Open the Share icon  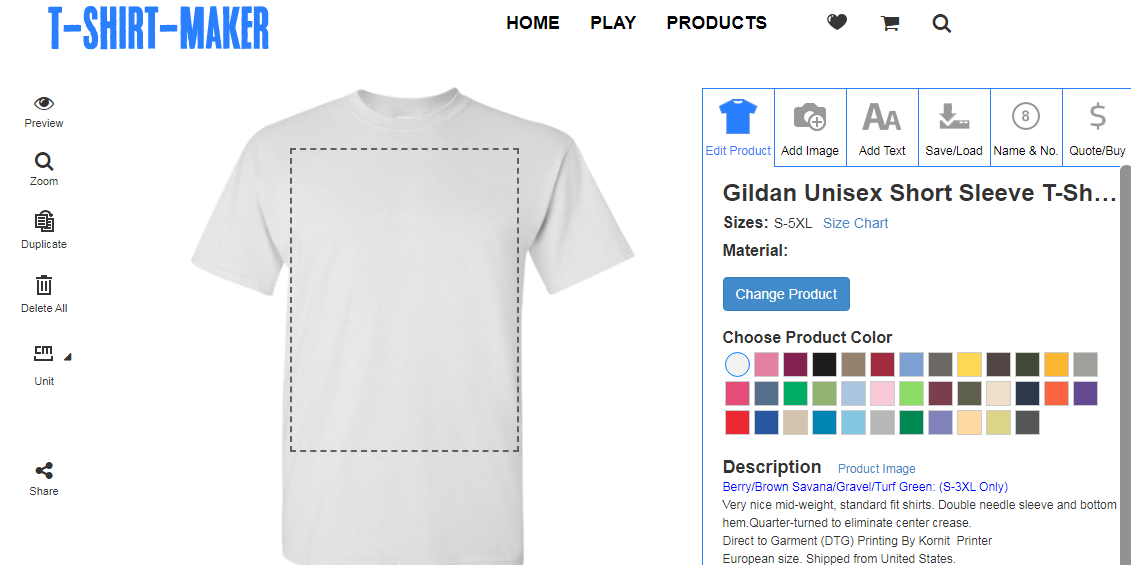pyautogui.click(x=44, y=471)
